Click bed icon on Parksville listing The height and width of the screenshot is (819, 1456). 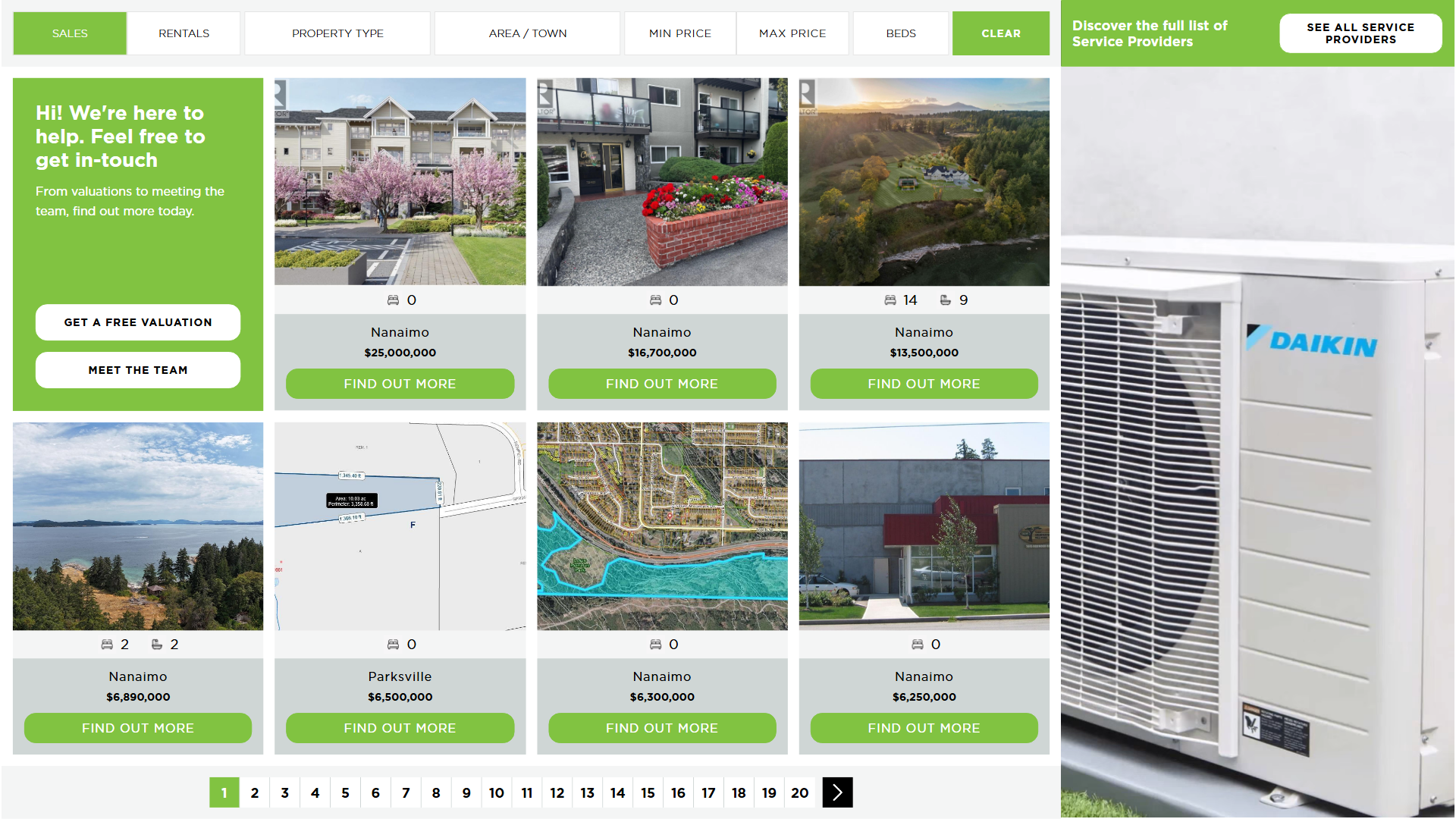pos(393,645)
